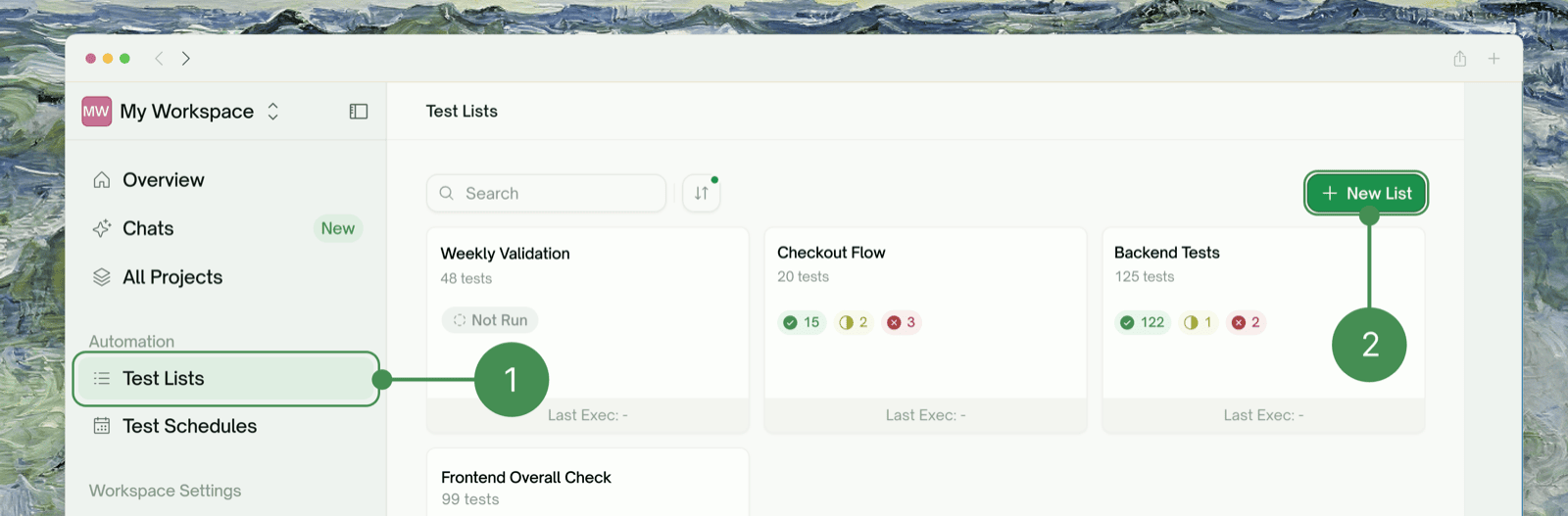This screenshot has height=516, width=1568.
Task: Click the 3 failed badge on Checkout Flow
Action: 901,322
